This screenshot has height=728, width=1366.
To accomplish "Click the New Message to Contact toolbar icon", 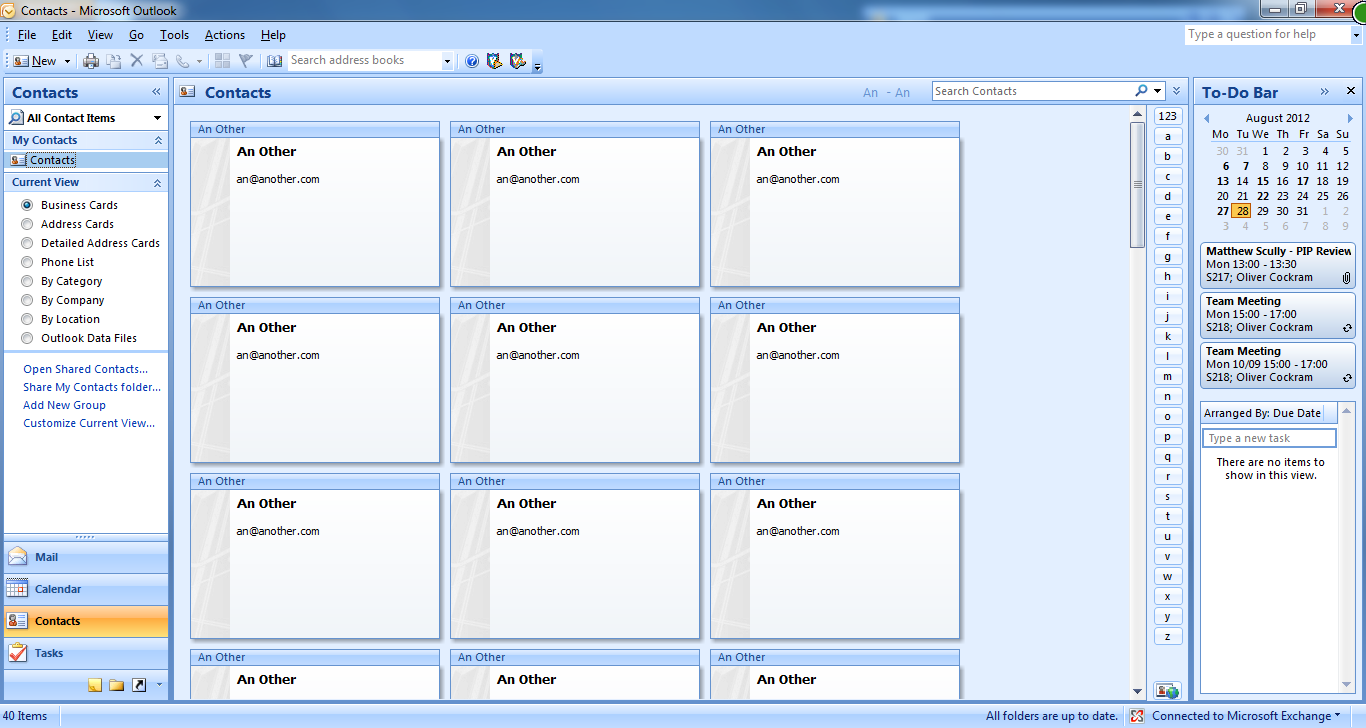I will (160, 61).
